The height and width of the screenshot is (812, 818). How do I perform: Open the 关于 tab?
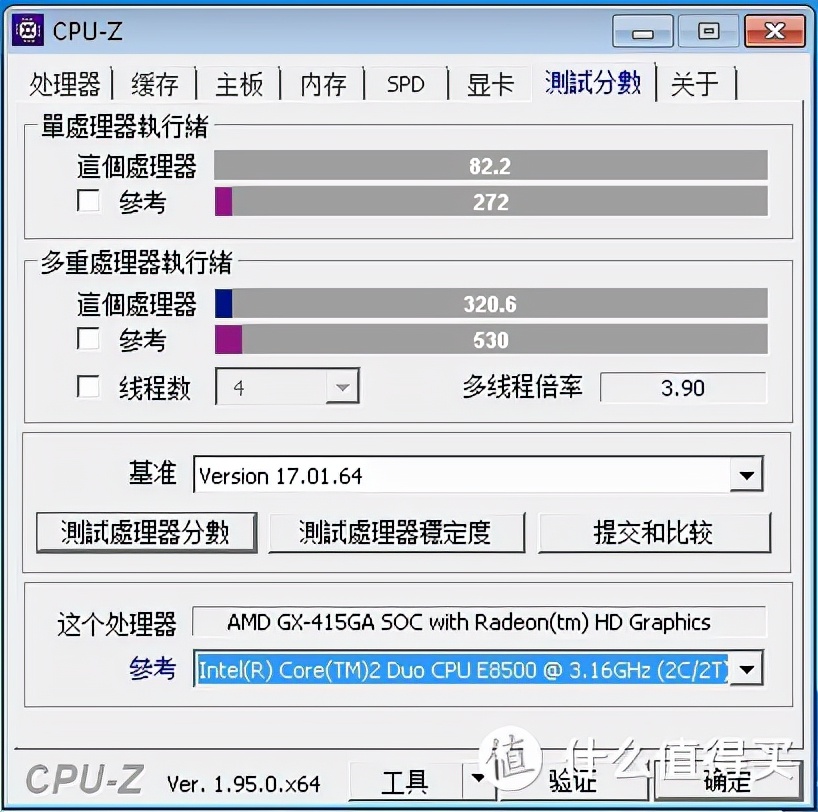[695, 84]
